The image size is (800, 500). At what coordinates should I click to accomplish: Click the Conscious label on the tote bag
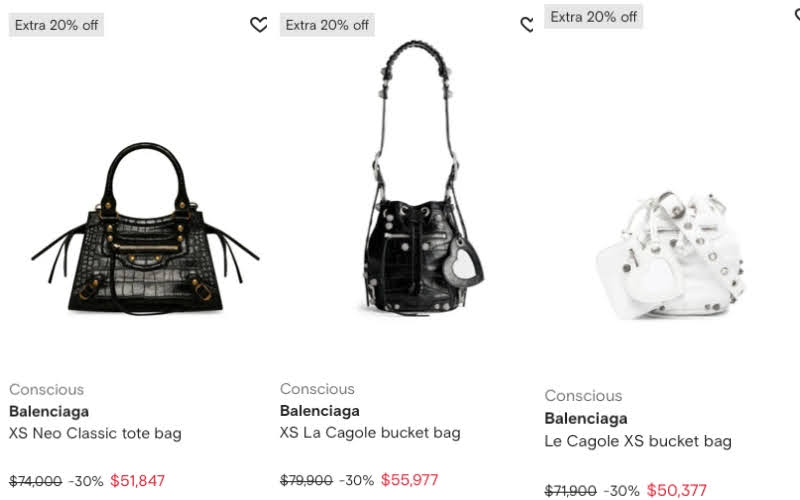46,389
